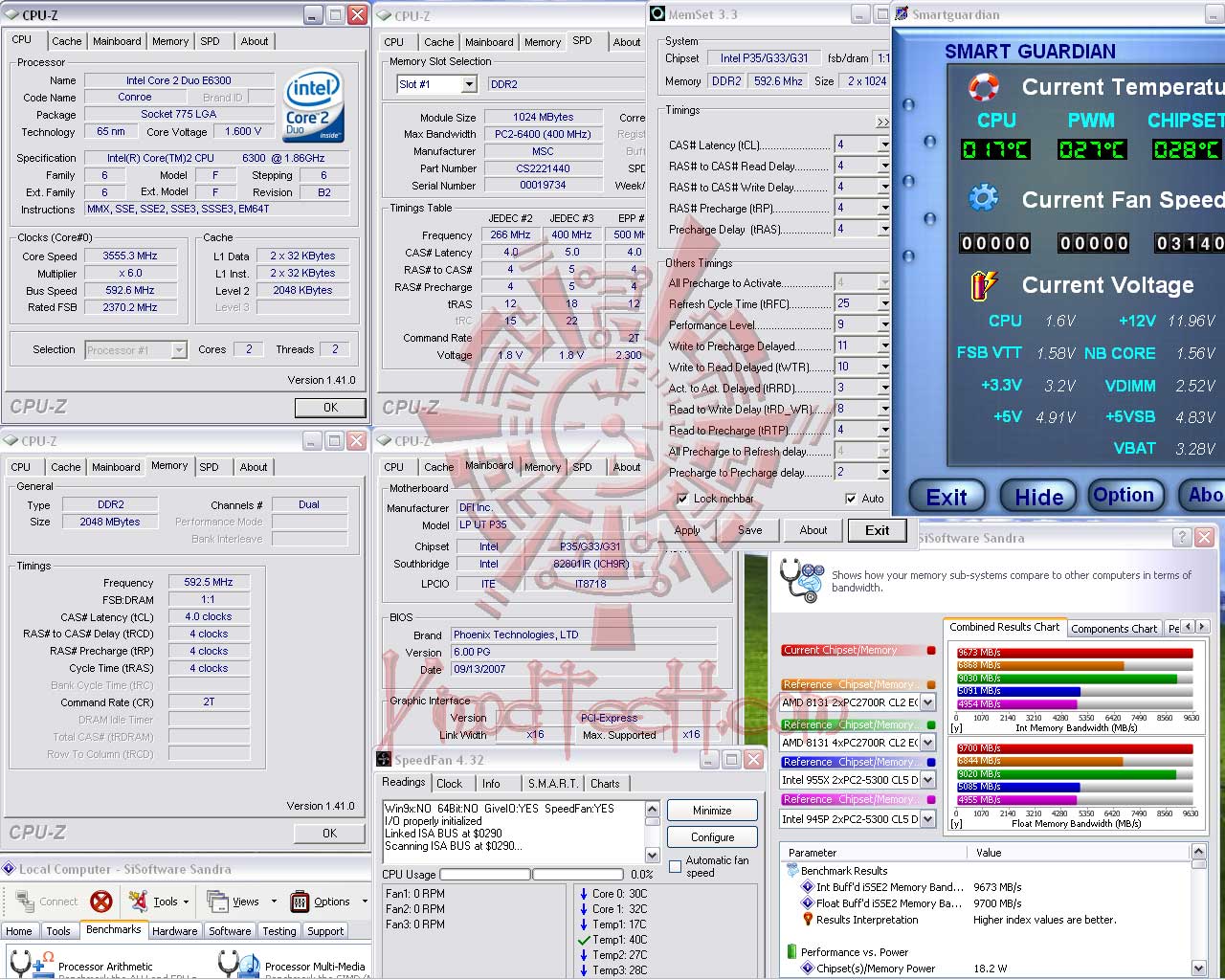Toggle the blue Reference Chipset/Memory marker
Screen dimensions: 1225x980
[931, 763]
